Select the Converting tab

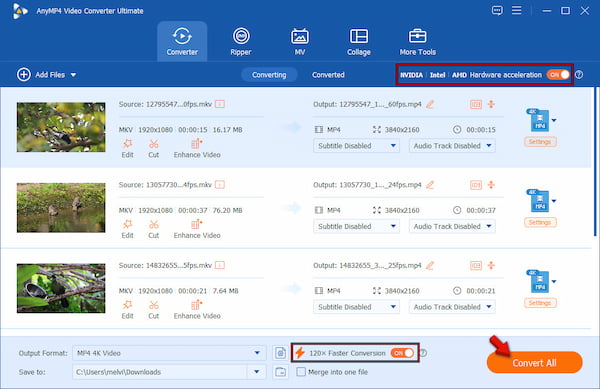click(269, 75)
